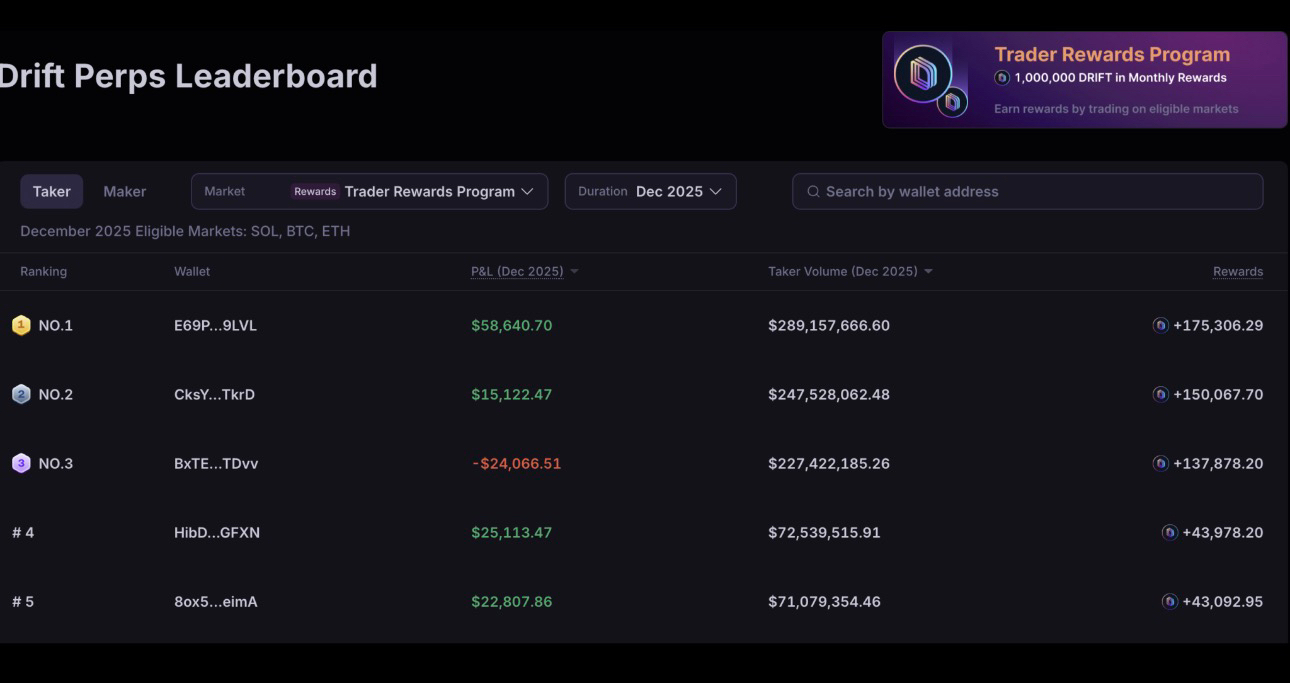This screenshot has width=1290, height=683.
Task: Click the magnifier icon in search box
Action: (813, 191)
